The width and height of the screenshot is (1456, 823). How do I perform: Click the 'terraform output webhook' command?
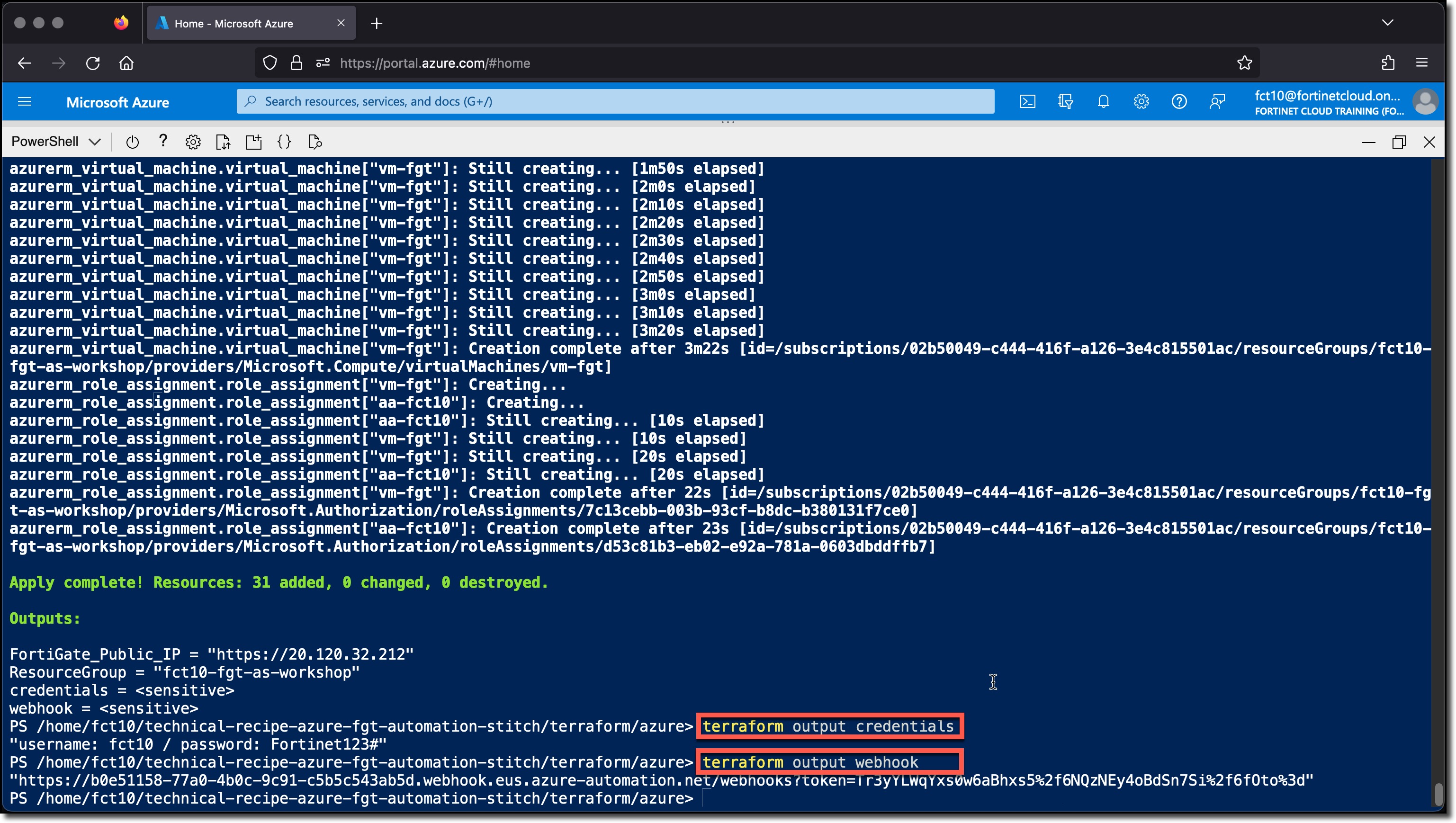[x=810, y=762]
